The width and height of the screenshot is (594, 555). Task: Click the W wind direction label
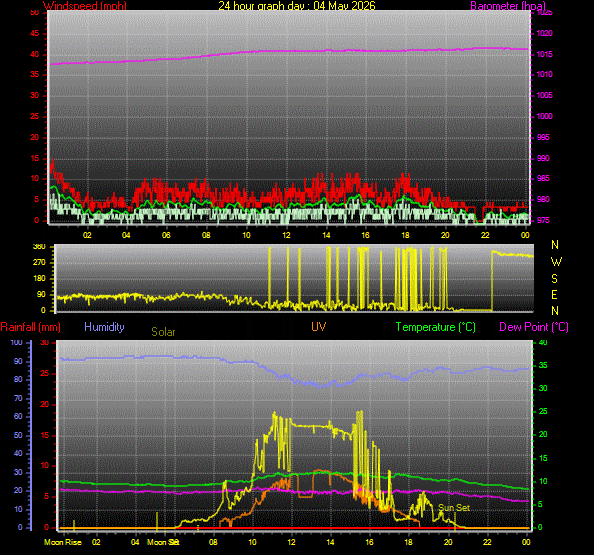pyautogui.click(x=556, y=262)
